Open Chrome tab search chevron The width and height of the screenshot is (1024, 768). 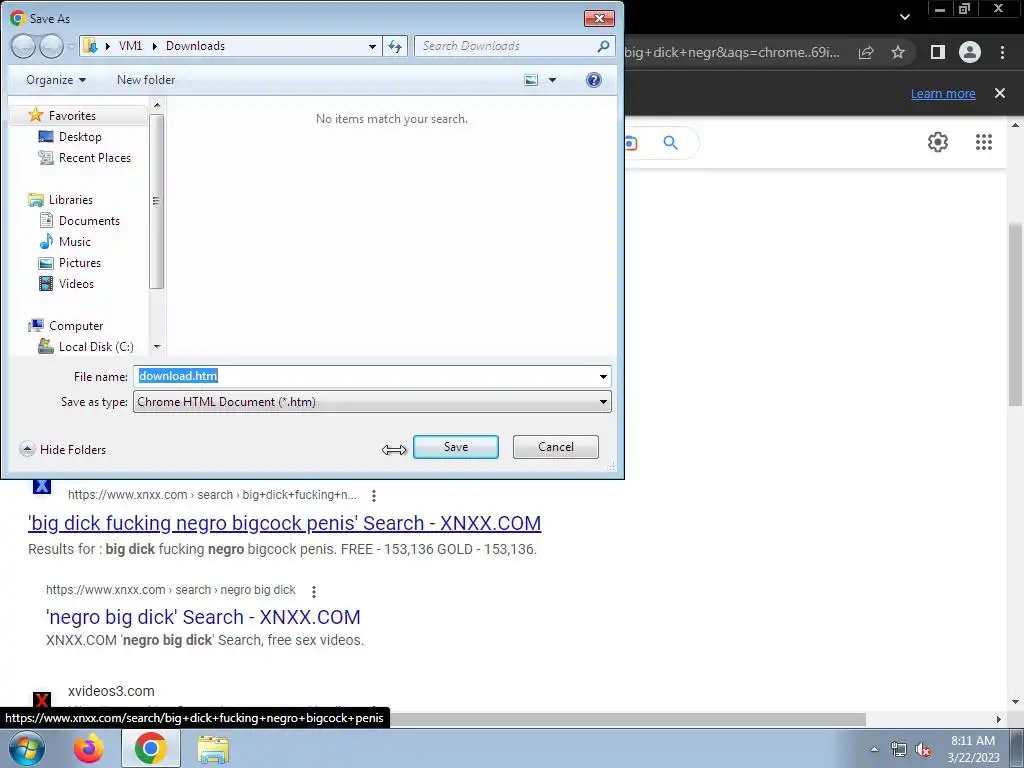(904, 17)
